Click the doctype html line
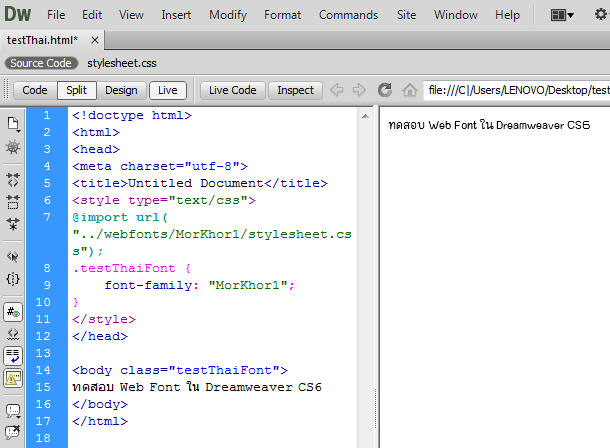The image size is (610, 448). point(132,116)
